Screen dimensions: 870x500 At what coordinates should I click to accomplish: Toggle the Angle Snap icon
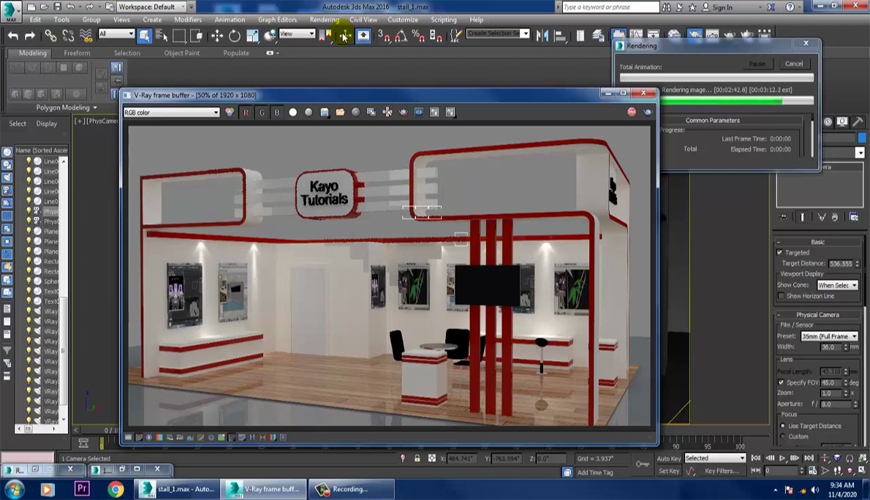(x=401, y=36)
